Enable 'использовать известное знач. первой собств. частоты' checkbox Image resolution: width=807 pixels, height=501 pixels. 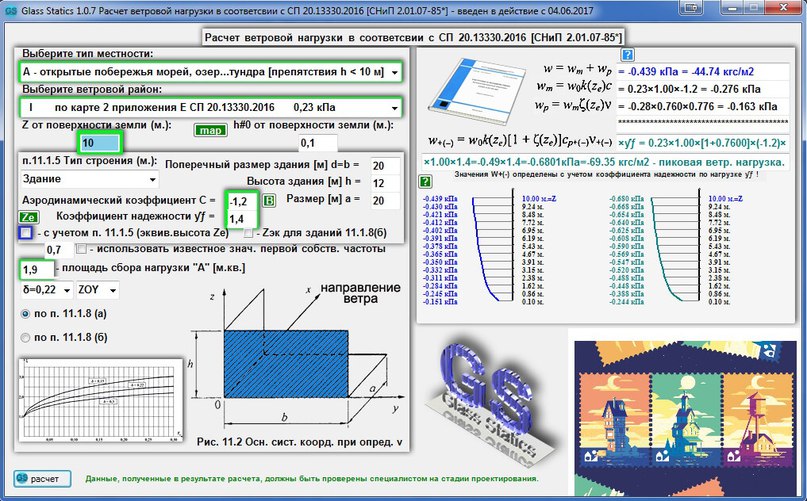pyautogui.click(x=81, y=249)
